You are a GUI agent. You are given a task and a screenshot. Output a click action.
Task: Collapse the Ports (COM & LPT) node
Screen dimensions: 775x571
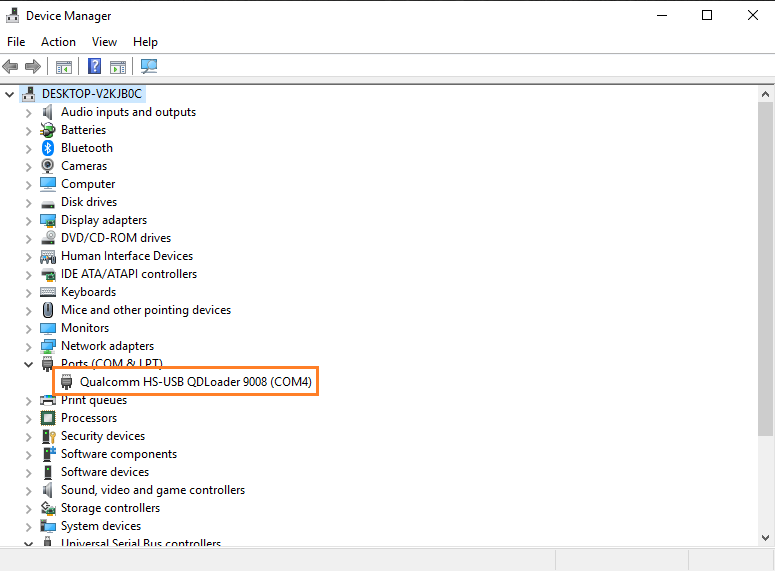click(x=29, y=364)
